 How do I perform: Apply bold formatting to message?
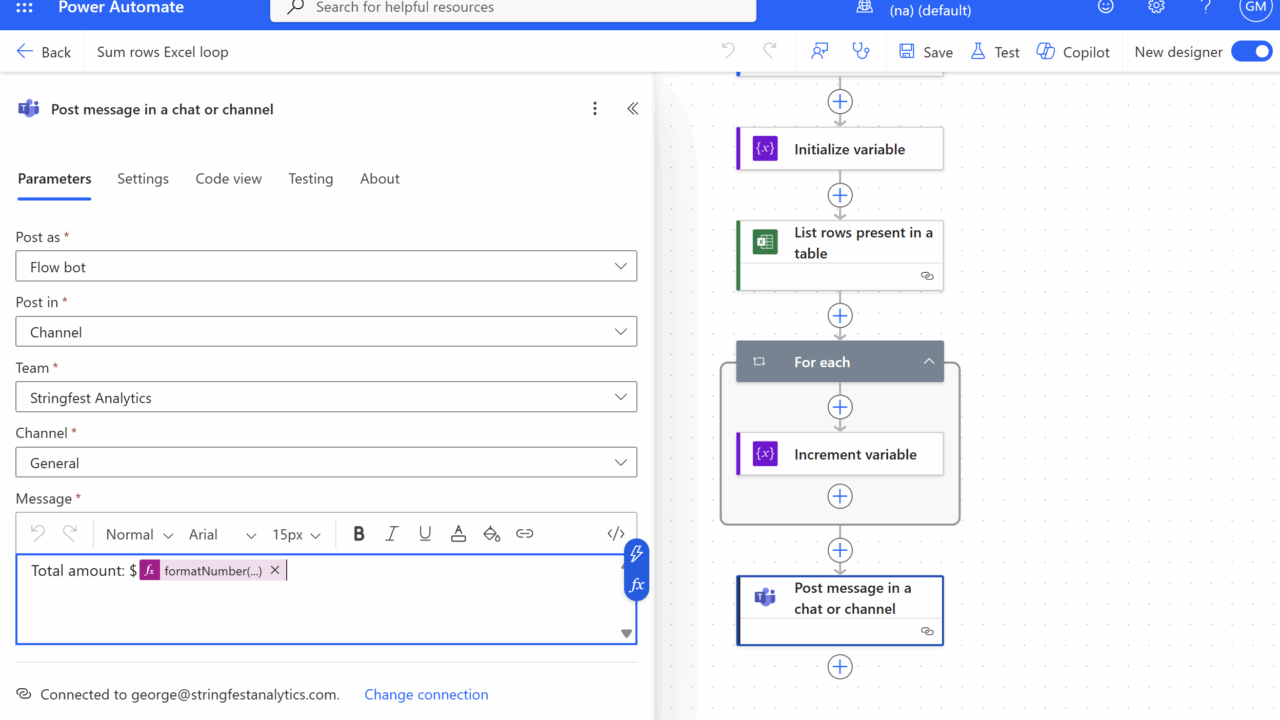tap(359, 534)
